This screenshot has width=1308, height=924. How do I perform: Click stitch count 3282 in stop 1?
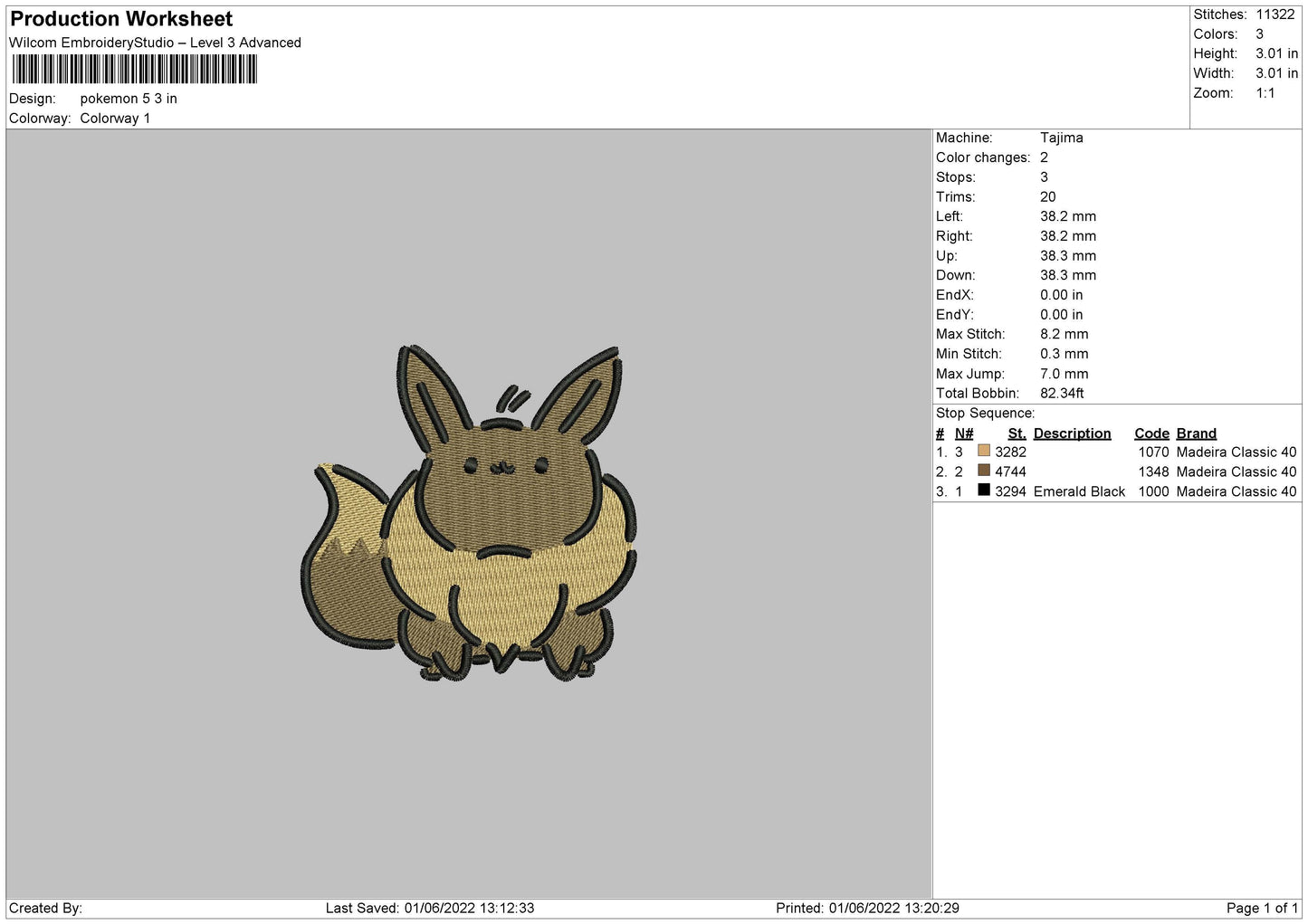1010,452
